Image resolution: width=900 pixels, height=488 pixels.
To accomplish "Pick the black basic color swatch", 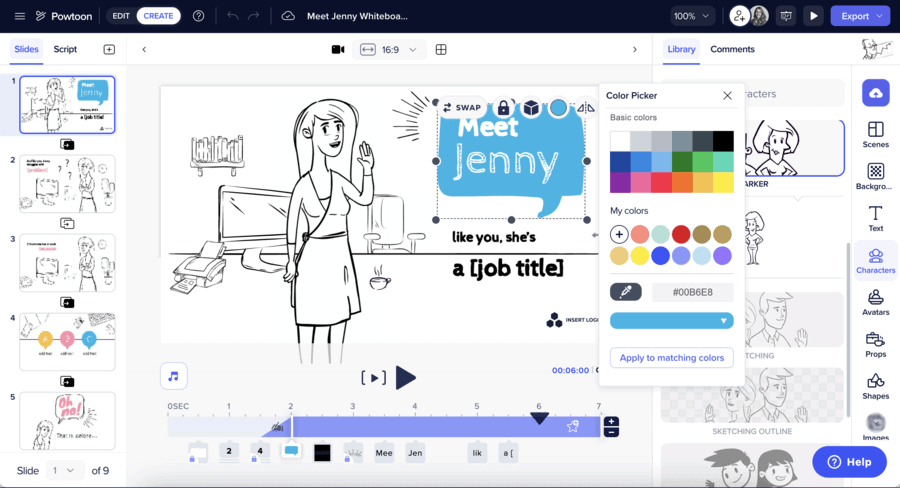I will click(723, 141).
